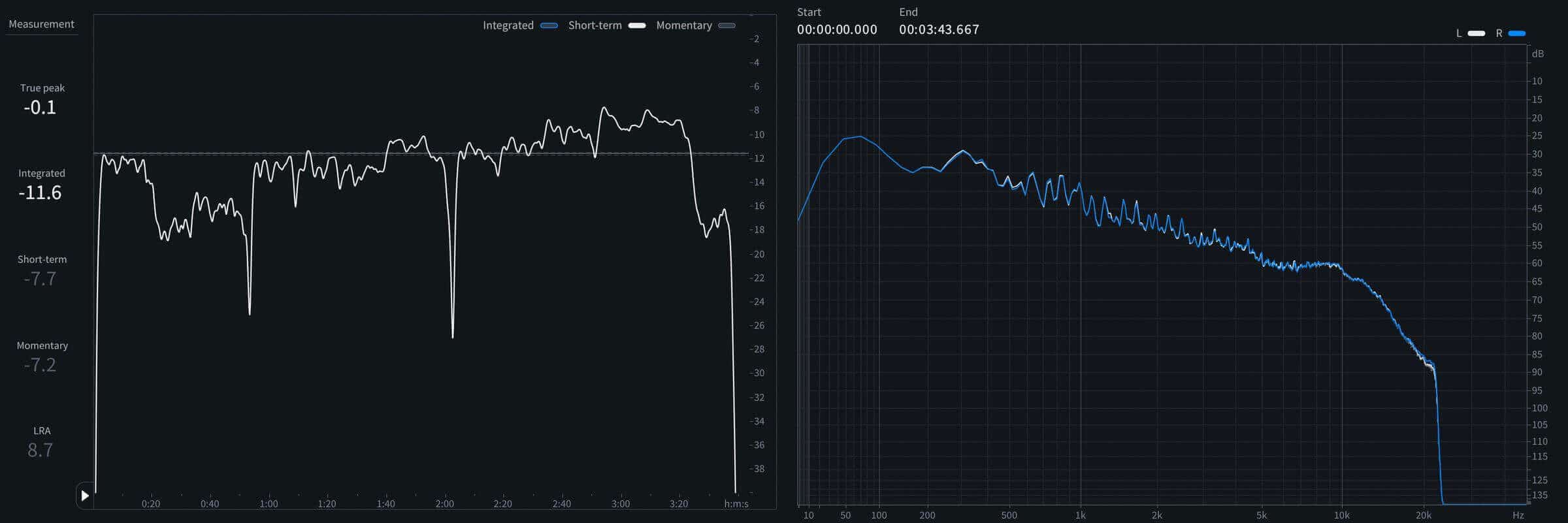Viewport: 1568px width, 523px height.
Task: Click the gray Momentary legend swatch
Action: [x=727, y=25]
